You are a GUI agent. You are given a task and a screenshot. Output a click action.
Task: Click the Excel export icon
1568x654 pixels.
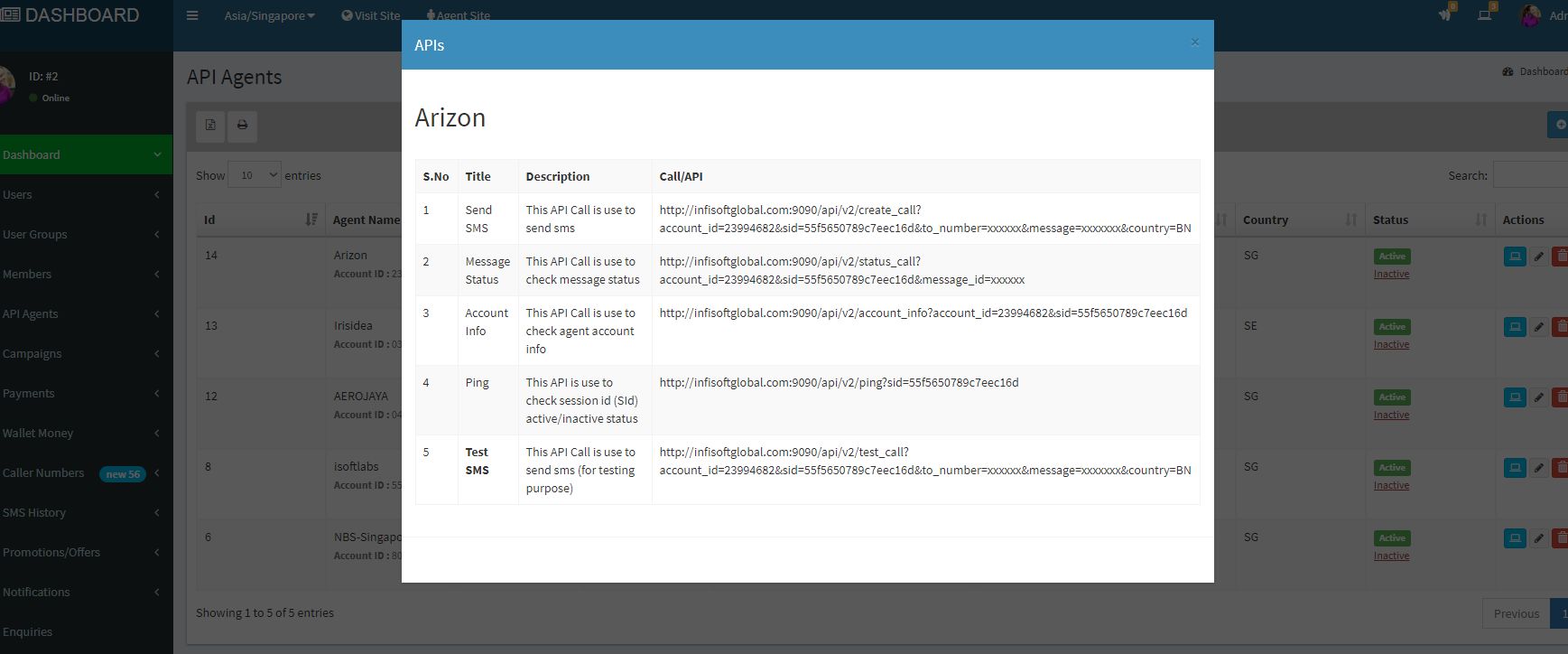(210, 126)
